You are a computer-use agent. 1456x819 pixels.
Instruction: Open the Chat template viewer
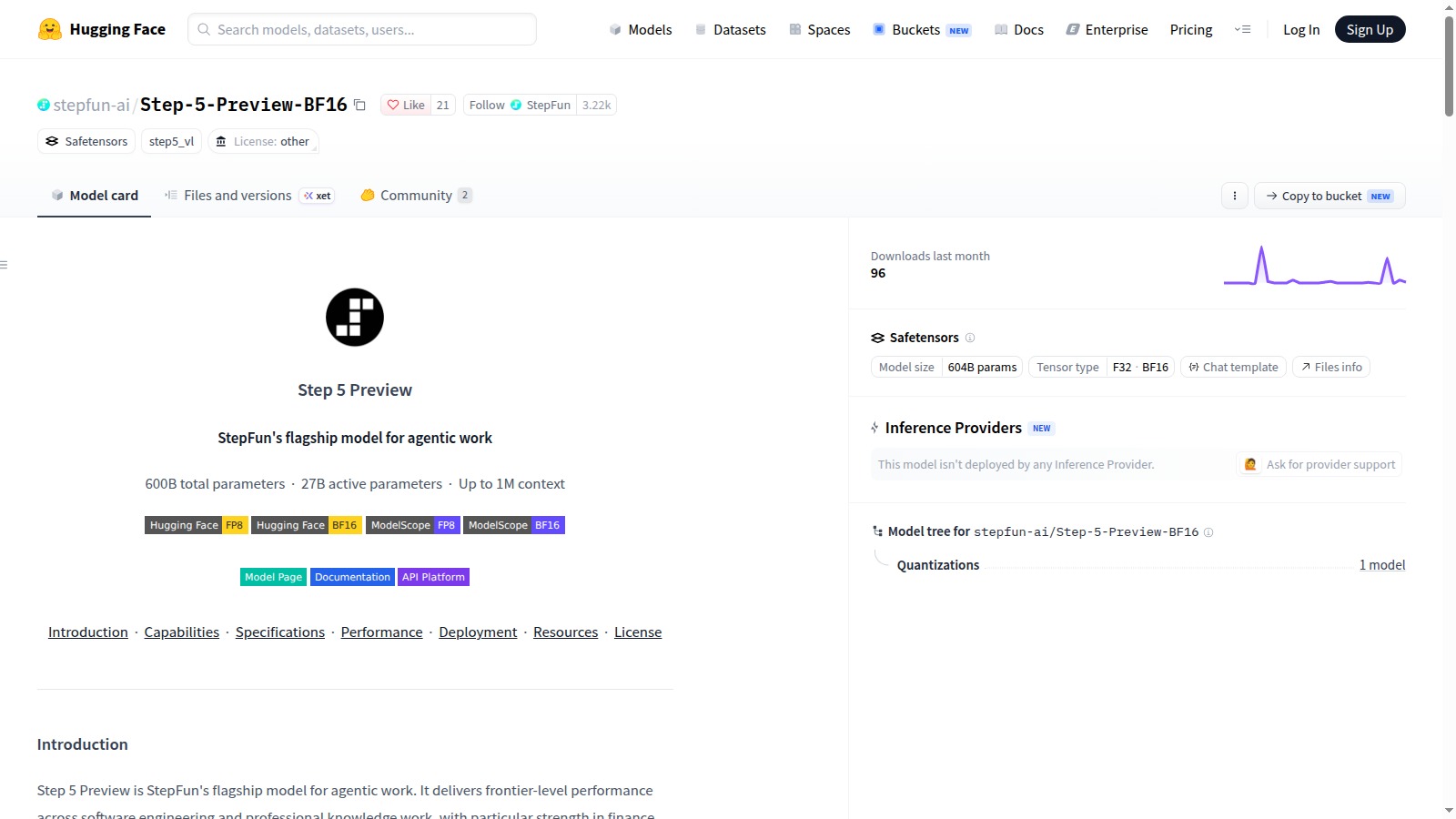1233,367
